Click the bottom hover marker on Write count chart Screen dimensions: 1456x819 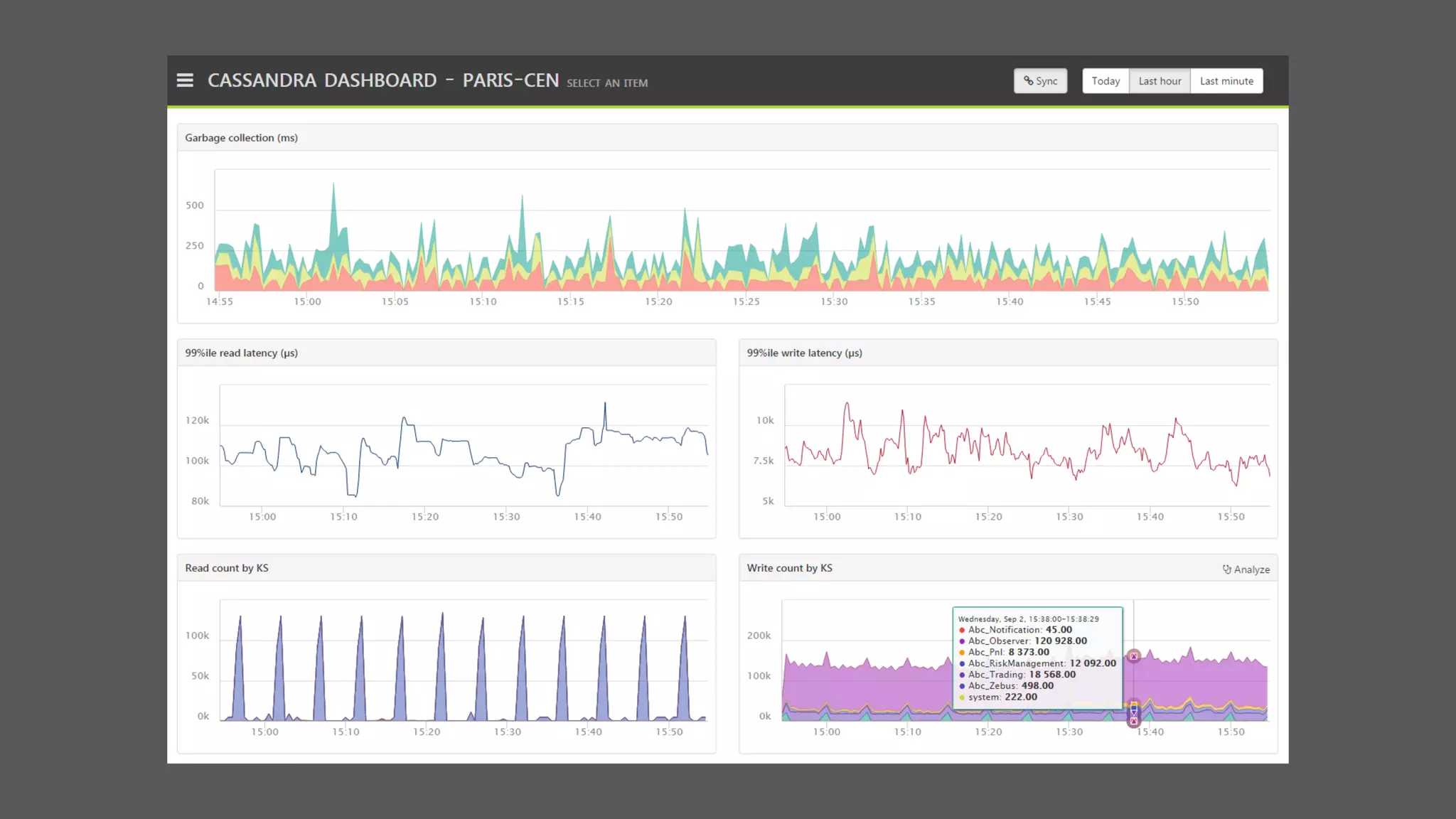(1134, 721)
